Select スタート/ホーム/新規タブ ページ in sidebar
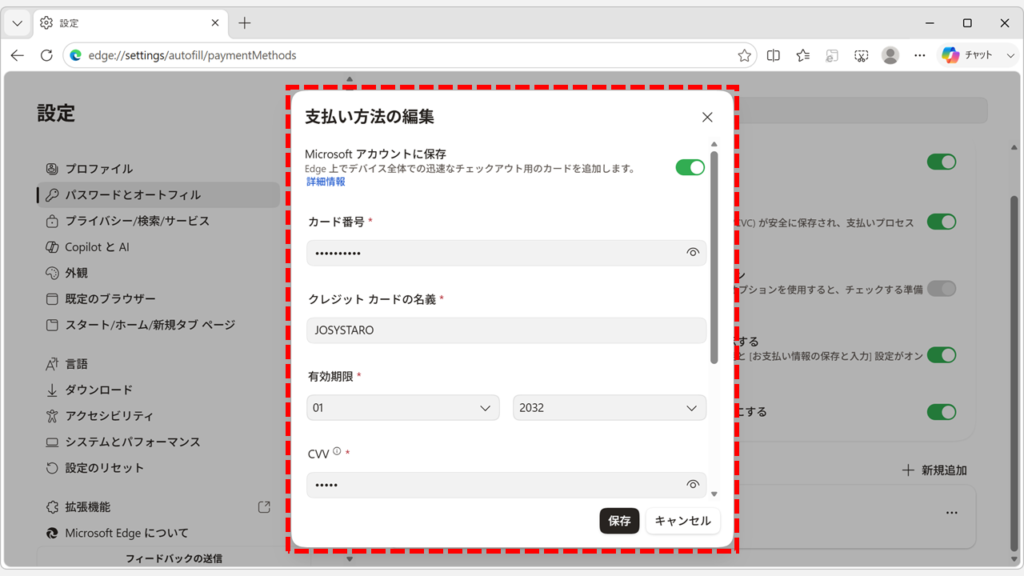Image resolution: width=1024 pixels, height=576 pixels. point(159,325)
